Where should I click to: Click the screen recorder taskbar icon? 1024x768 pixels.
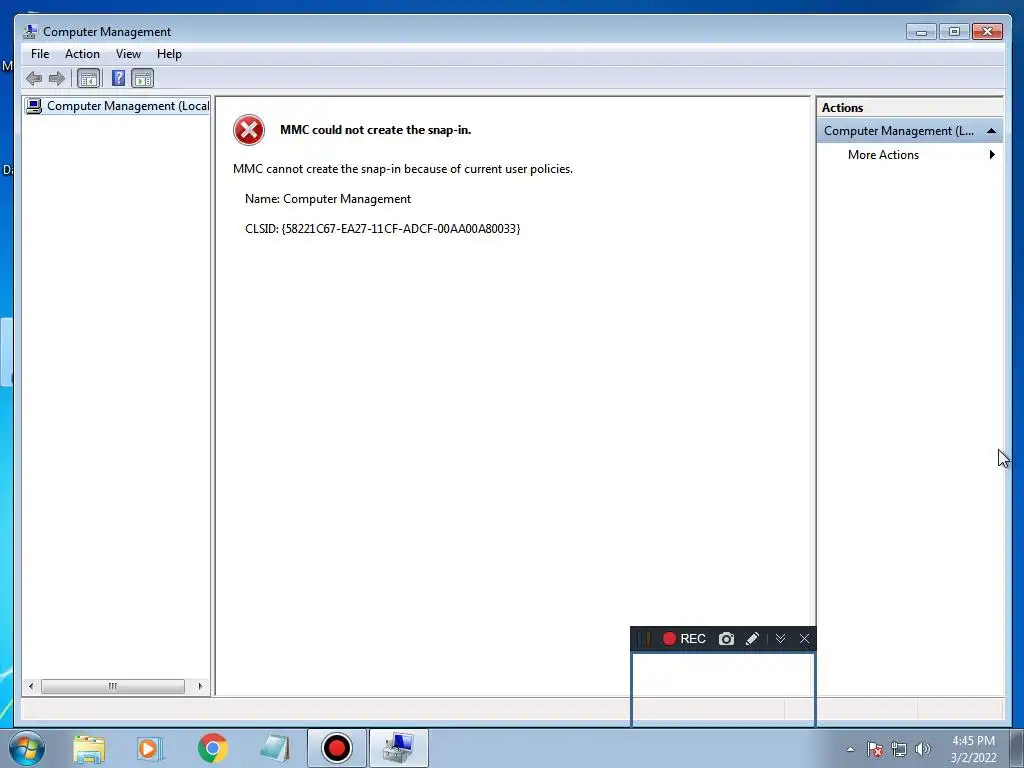coord(337,748)
